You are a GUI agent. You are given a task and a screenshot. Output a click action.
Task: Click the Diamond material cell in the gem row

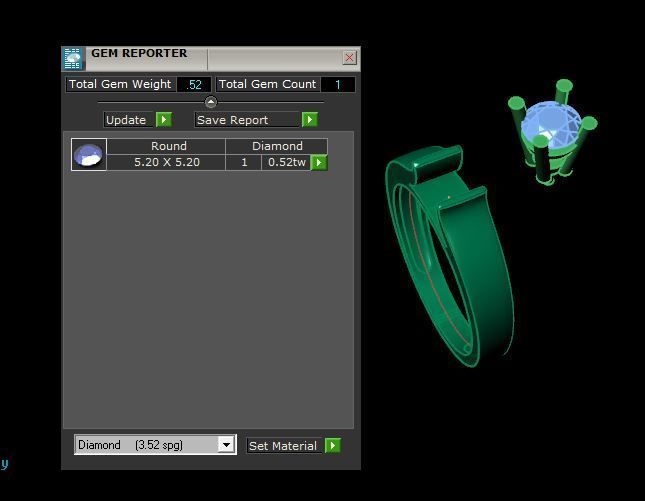pyautogui.click(x=277, y=146)
